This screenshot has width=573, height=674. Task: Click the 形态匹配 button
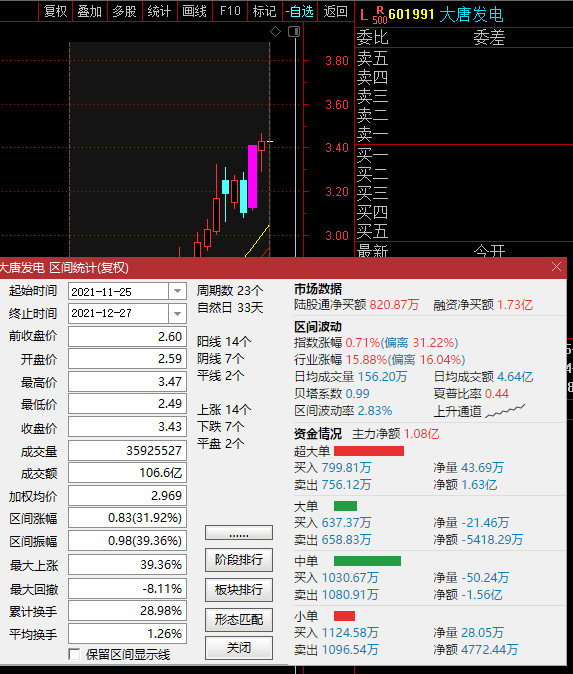tap(239, 619)
